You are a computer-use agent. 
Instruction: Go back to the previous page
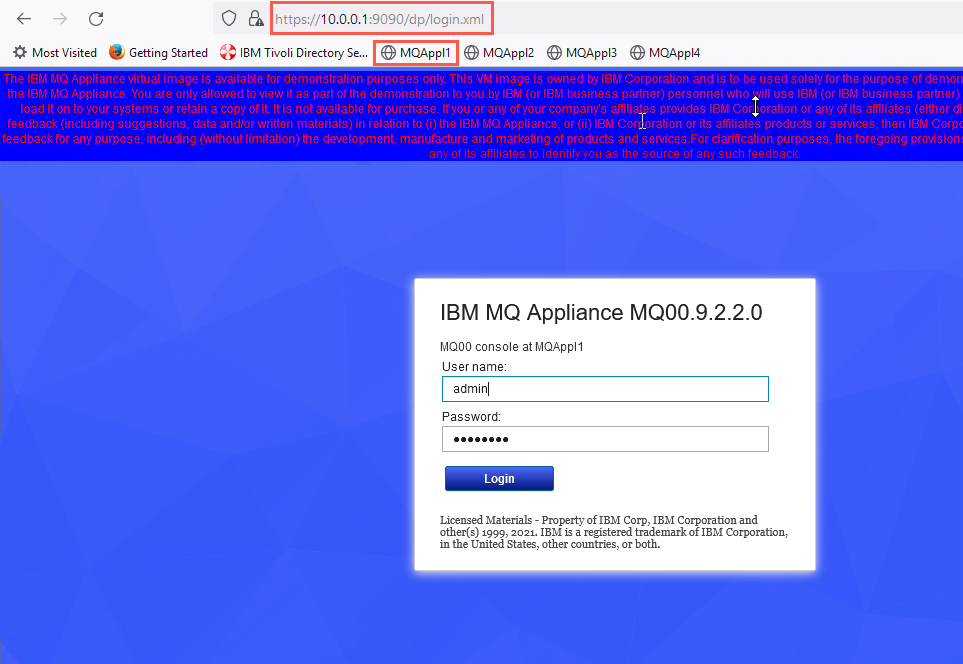tap(24, 19)
